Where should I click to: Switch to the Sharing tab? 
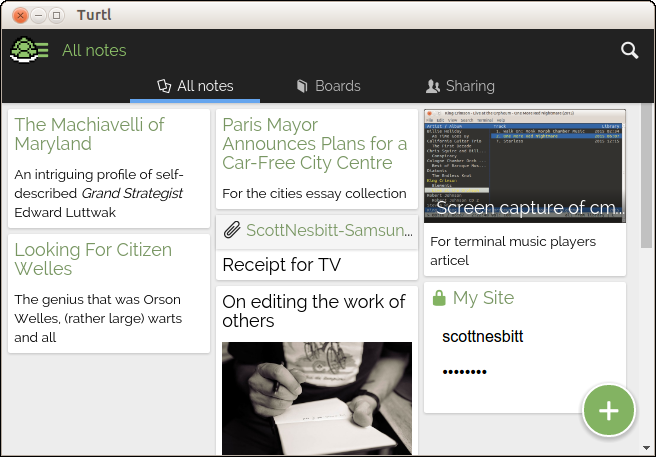click(459, 86)
